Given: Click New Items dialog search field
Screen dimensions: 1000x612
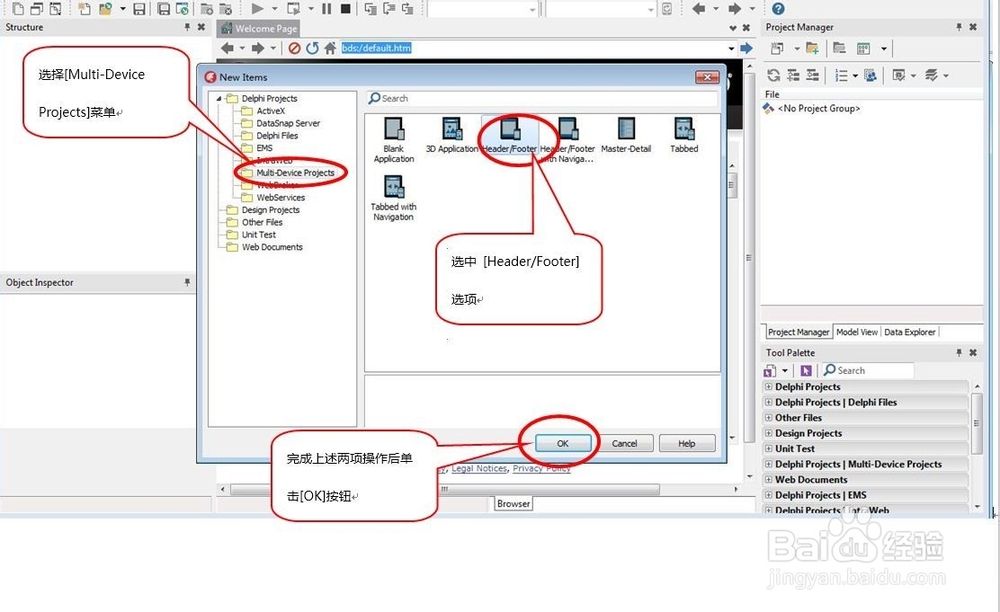Looking at the screenshot, I should pos(542,98).
